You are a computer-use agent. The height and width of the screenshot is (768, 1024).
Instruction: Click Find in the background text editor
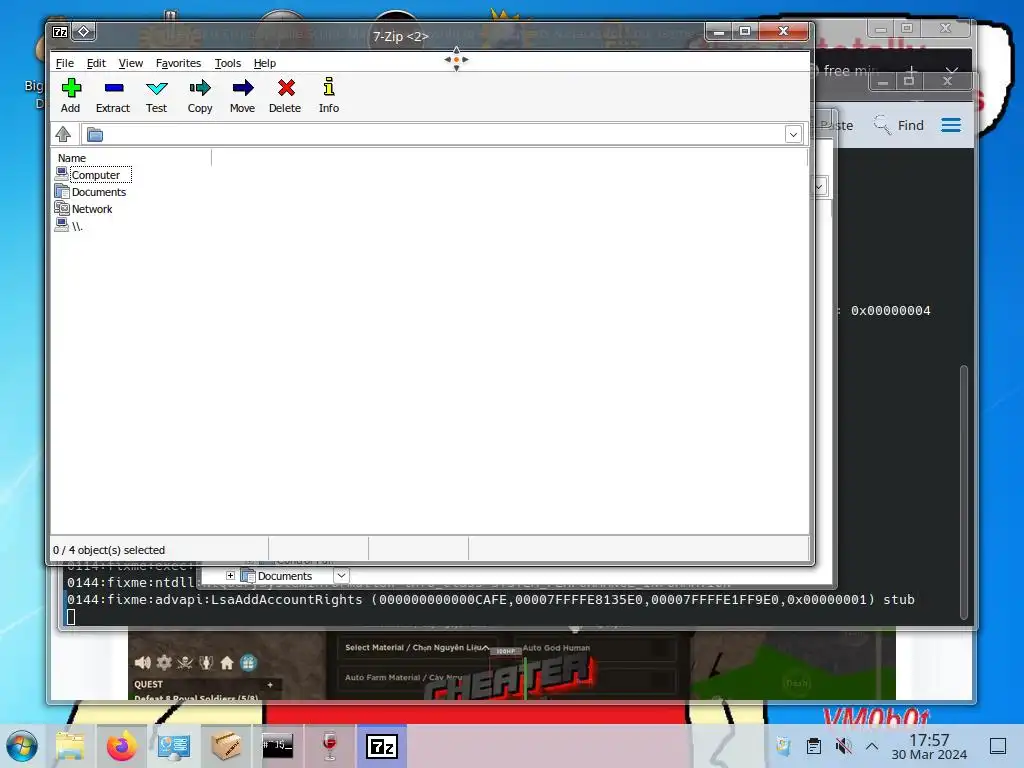point(910,125)
